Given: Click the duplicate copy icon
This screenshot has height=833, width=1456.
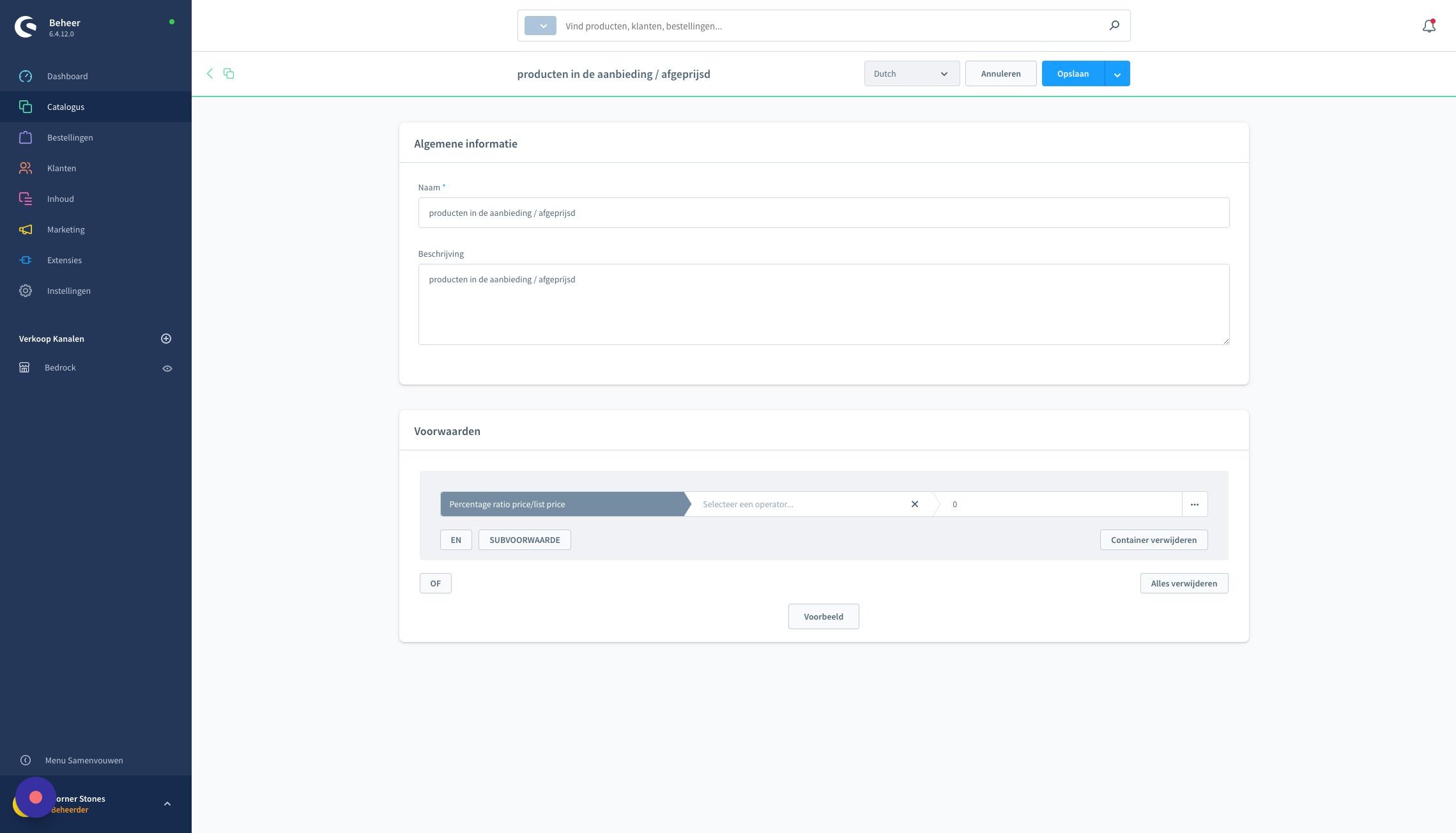Looking at the screenshot, I should pos(229,73).
